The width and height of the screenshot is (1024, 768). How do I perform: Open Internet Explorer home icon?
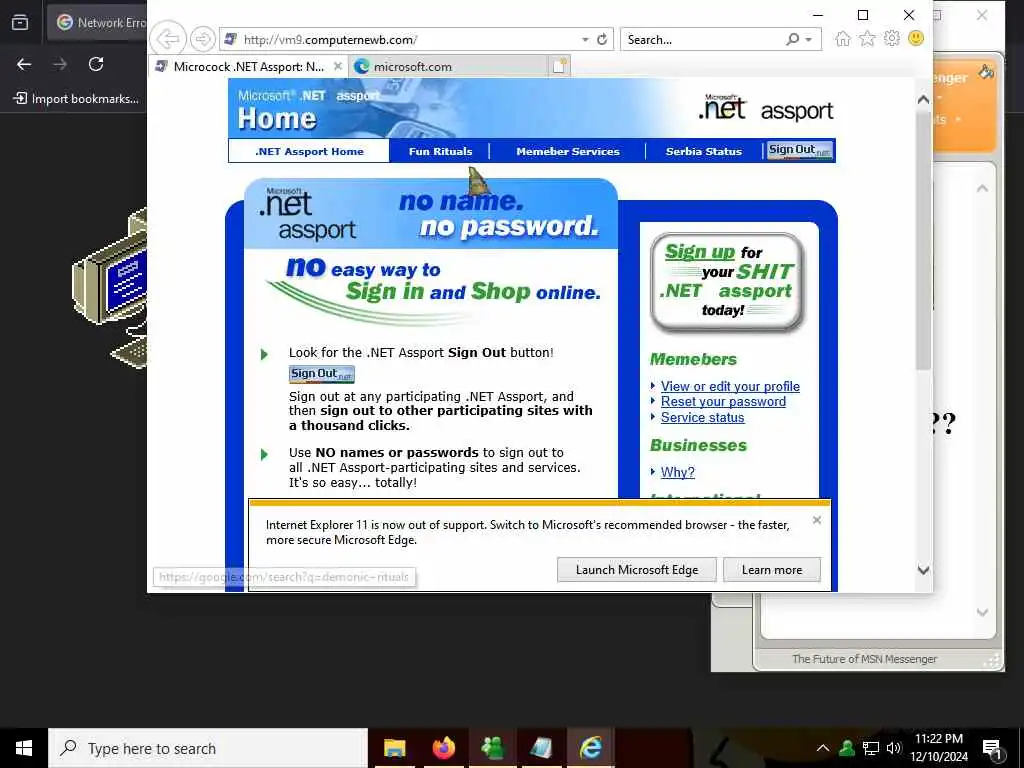click(843, 39)
